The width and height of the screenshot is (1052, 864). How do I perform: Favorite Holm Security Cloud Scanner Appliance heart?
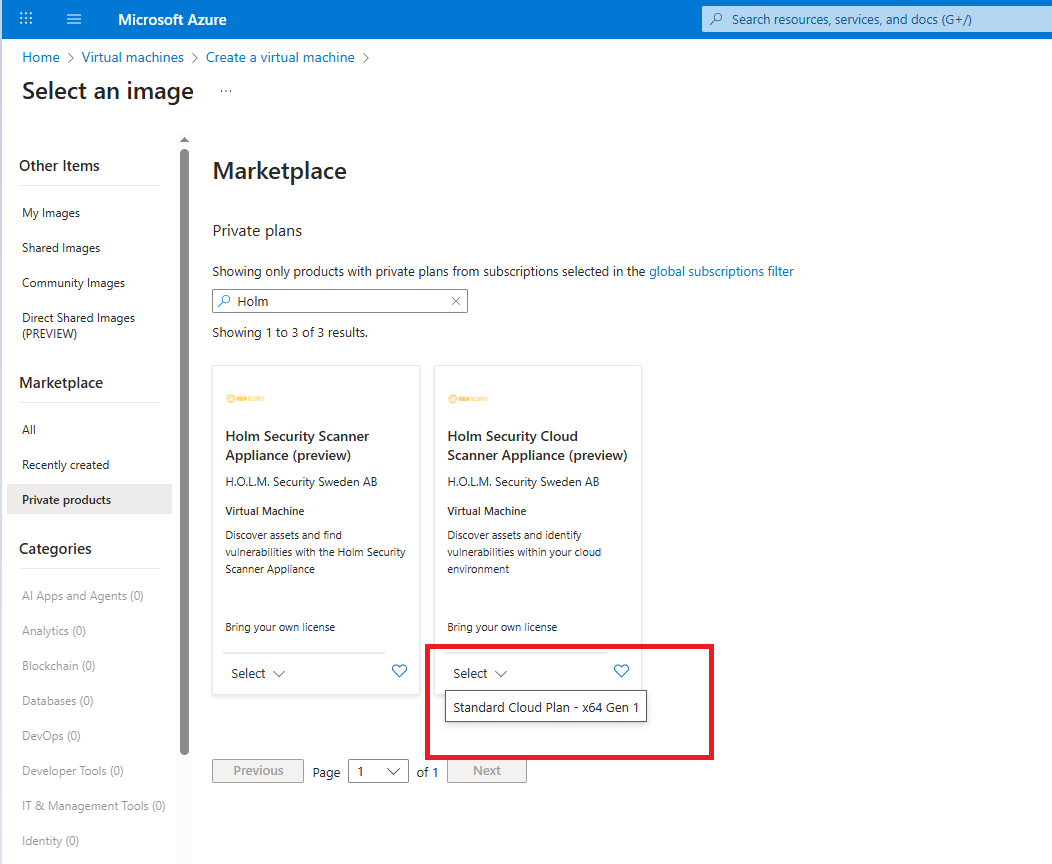(621, 671)
